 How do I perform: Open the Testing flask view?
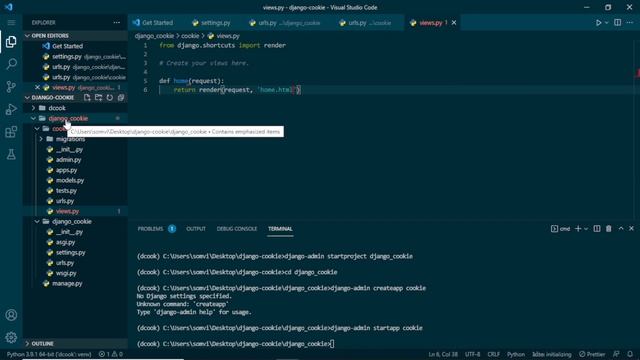pos(11,154)
